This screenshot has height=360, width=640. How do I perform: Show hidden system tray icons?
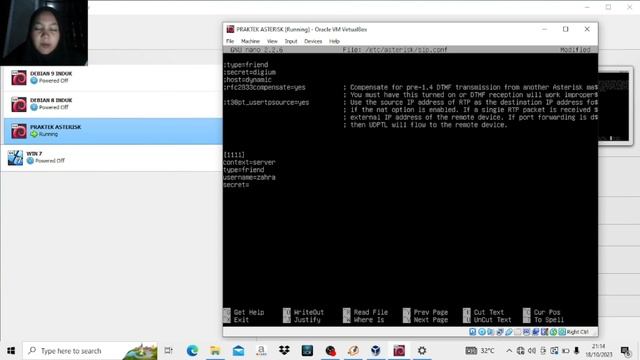509,351
